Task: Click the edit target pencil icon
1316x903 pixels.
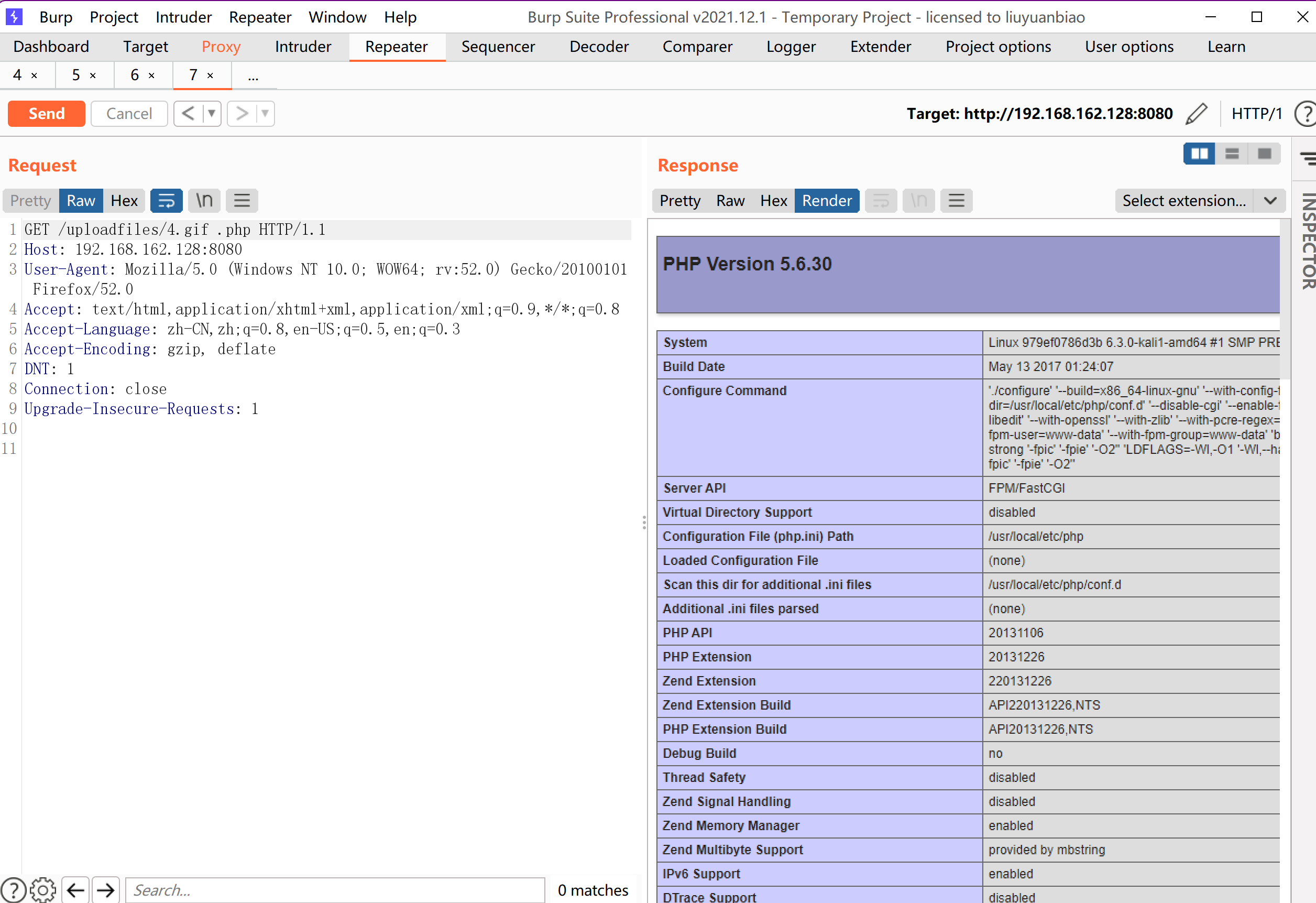Action: pyautogui.click(x=1196, y=114)
